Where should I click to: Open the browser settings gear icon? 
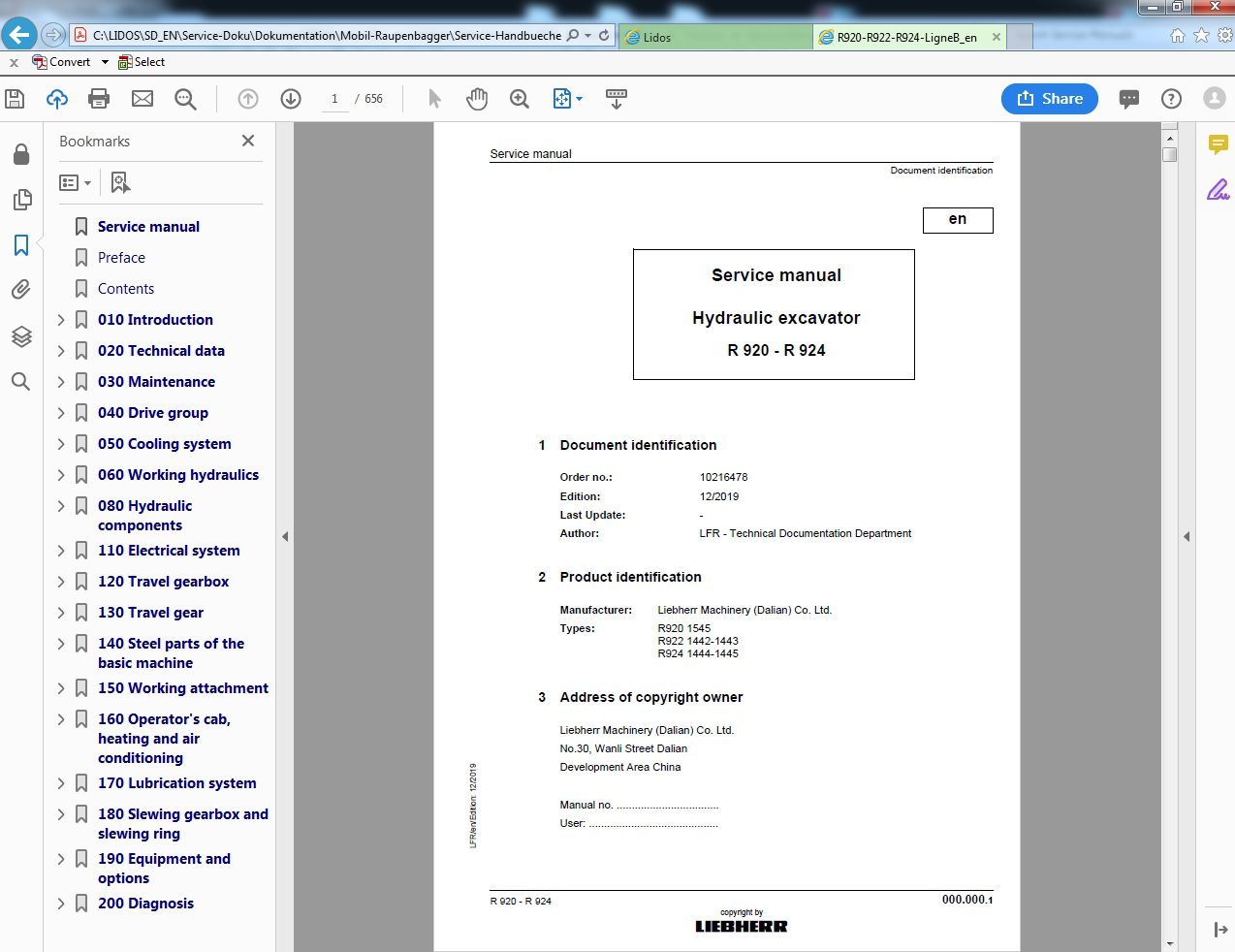[1225, 36]
